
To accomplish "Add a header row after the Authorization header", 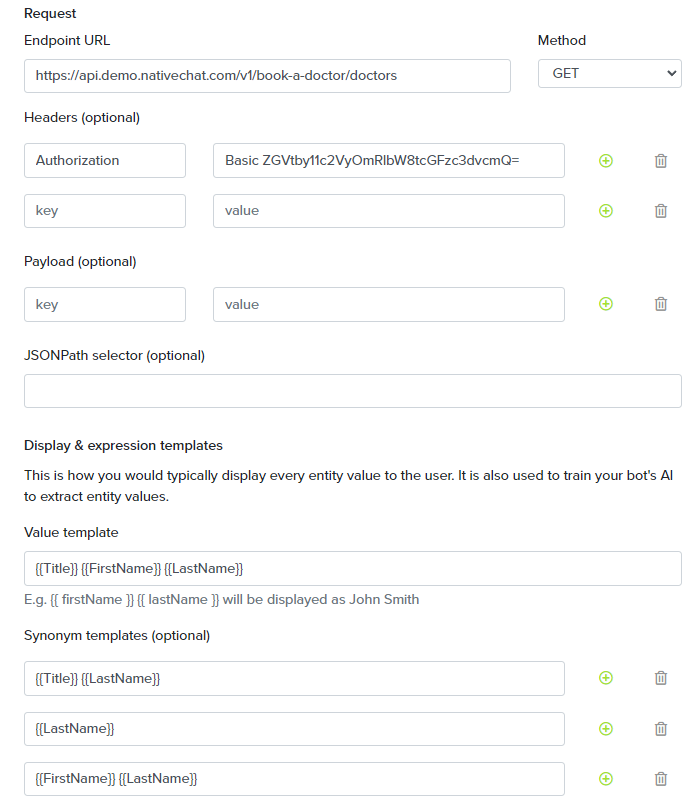I will [x=606, y=161].
